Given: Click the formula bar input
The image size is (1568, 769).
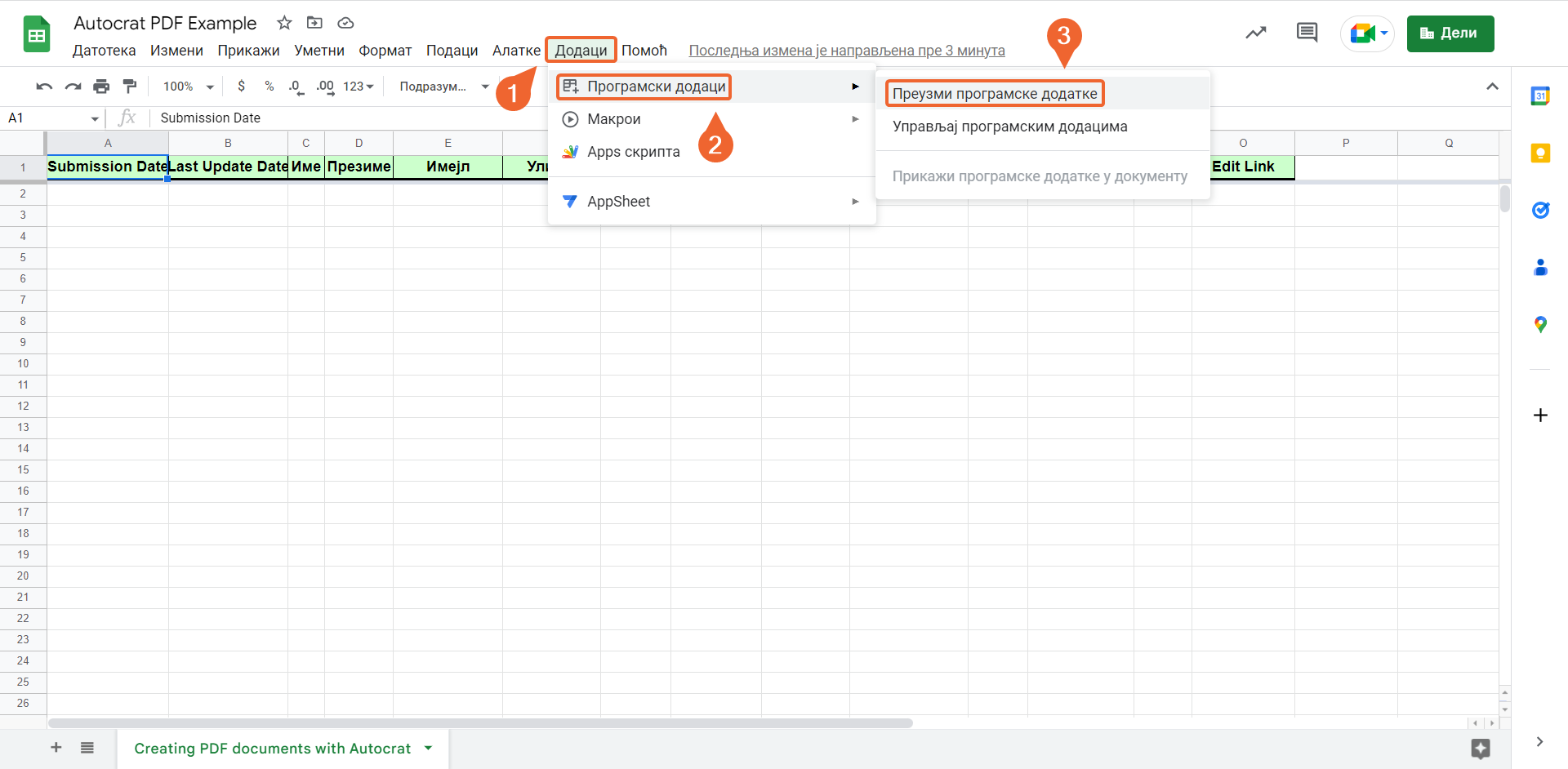Looking at the screenshot, I should pyautogui.click(x=825, y=118).
